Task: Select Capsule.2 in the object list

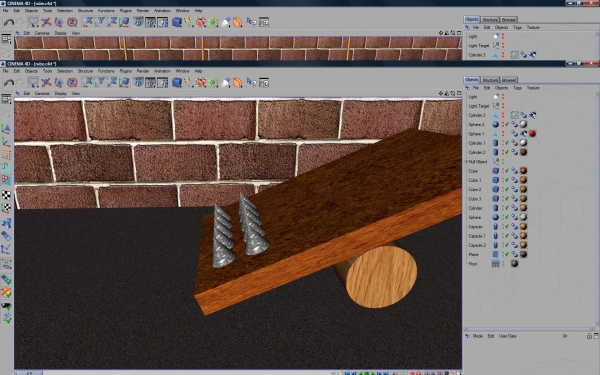Action: coord(477,245)
